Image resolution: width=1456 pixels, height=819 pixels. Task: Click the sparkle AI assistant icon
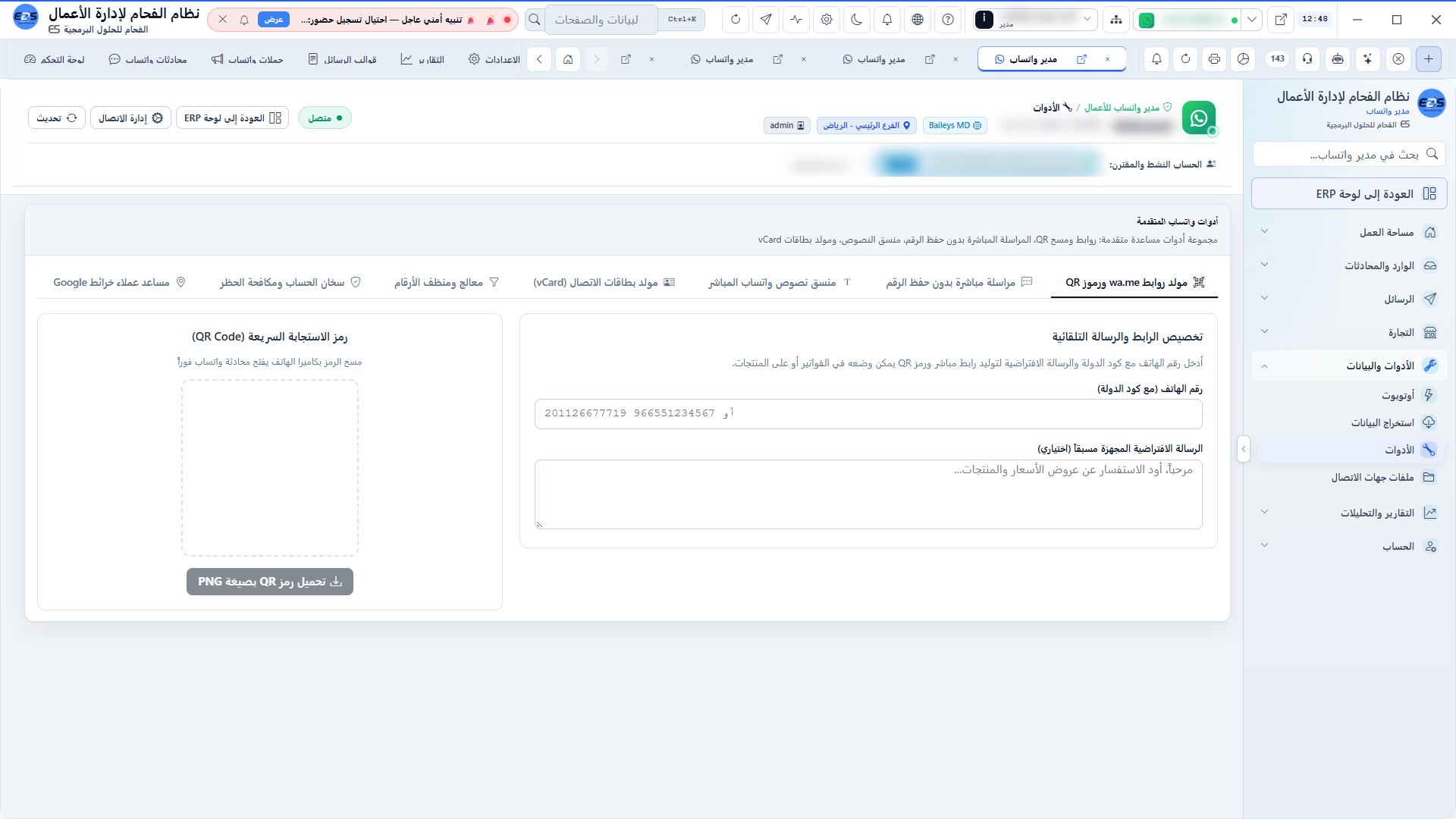(x=1367, y=59)
